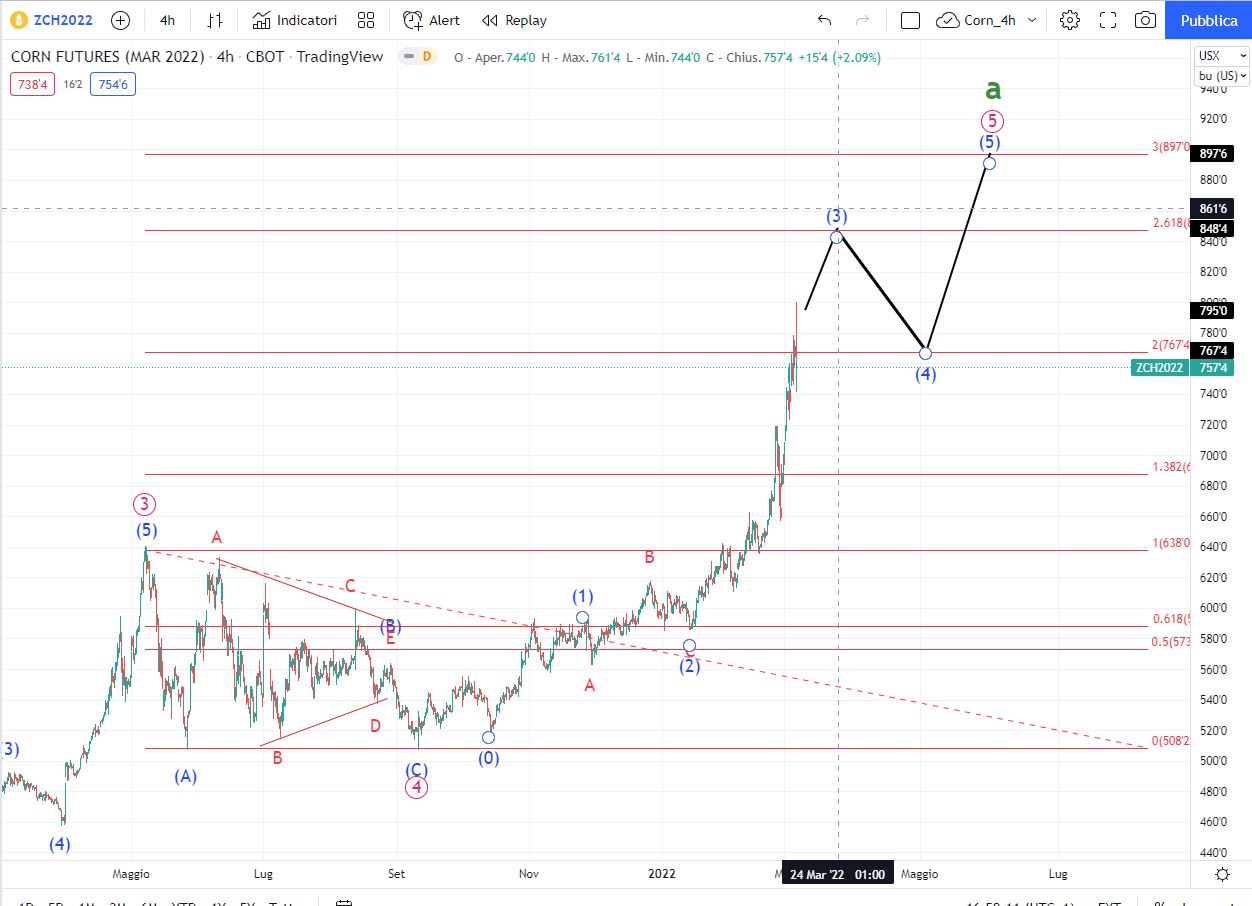Click the 897'6 price label on axis
The image size is (1252, 906).
pyautogui.click(x=1212, y=153)
